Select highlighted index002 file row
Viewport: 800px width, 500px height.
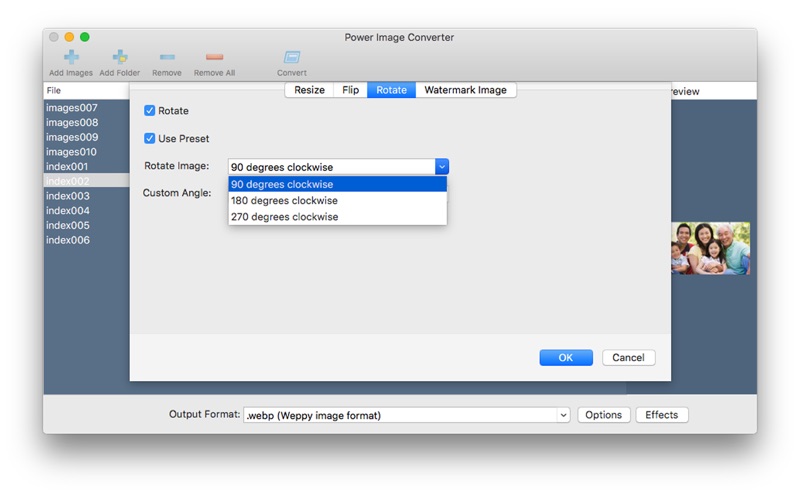click(x=86, y=181)
